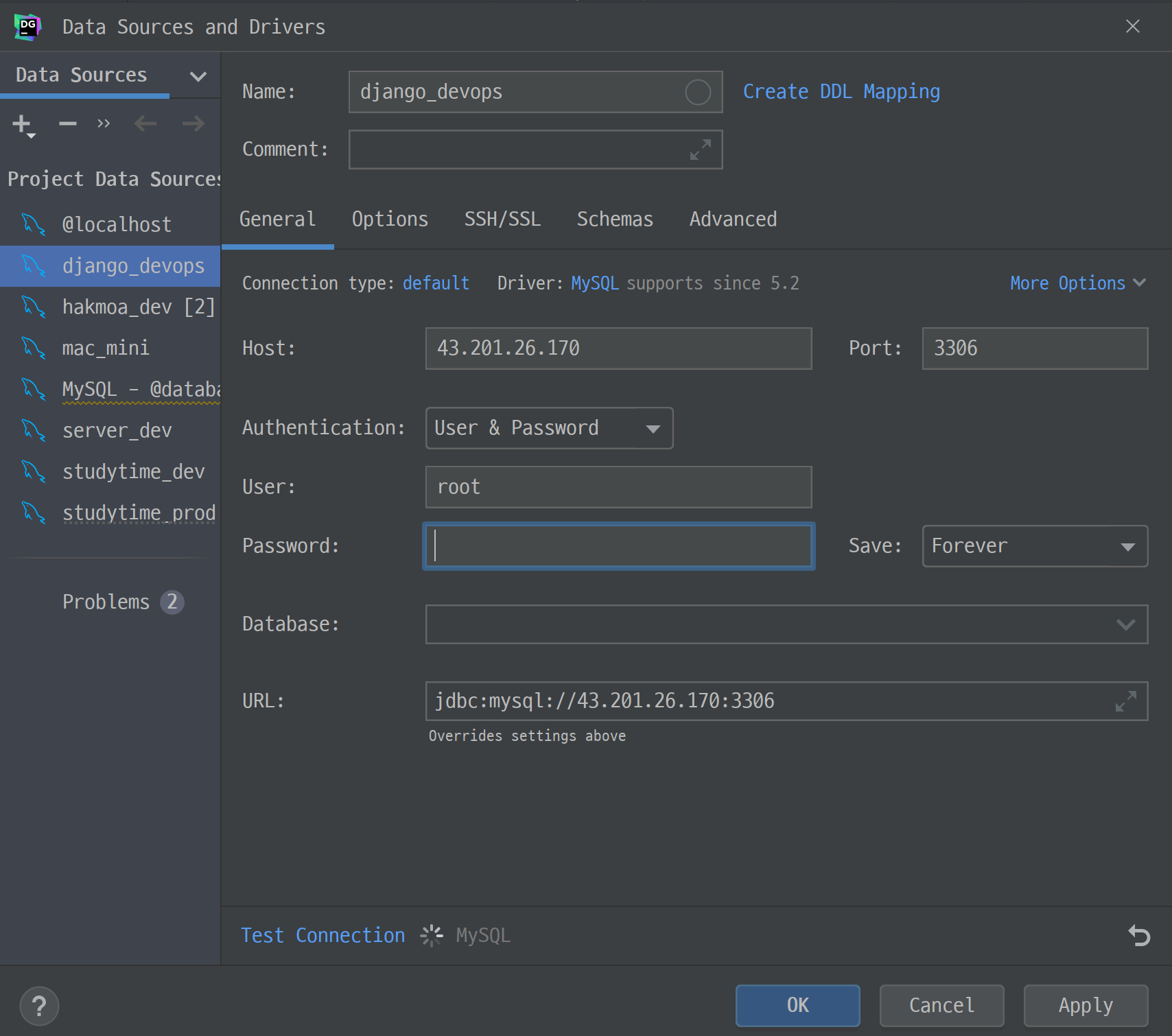The height and width of the screenshot is (1036, 1172).
Task: Expand the URL field editor icon
Action: pos(1126,701)
